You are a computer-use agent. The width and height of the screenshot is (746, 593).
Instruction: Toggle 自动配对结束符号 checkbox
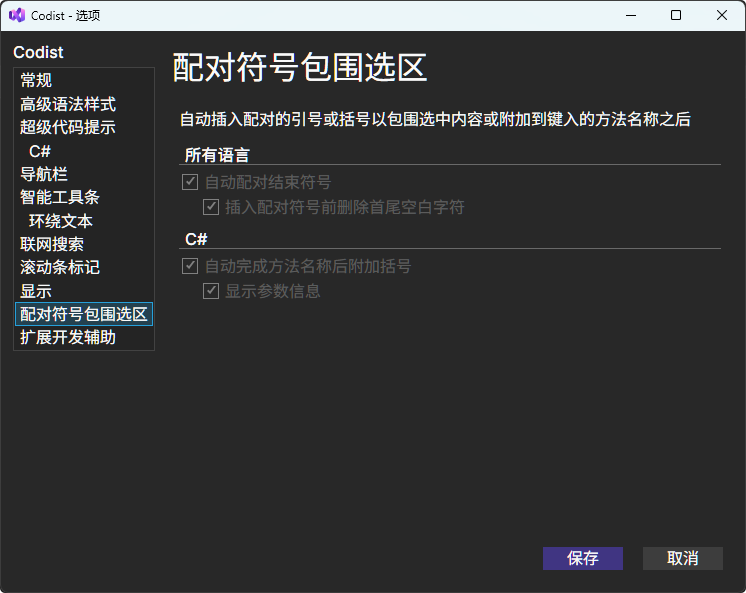(x=190, y=183)
